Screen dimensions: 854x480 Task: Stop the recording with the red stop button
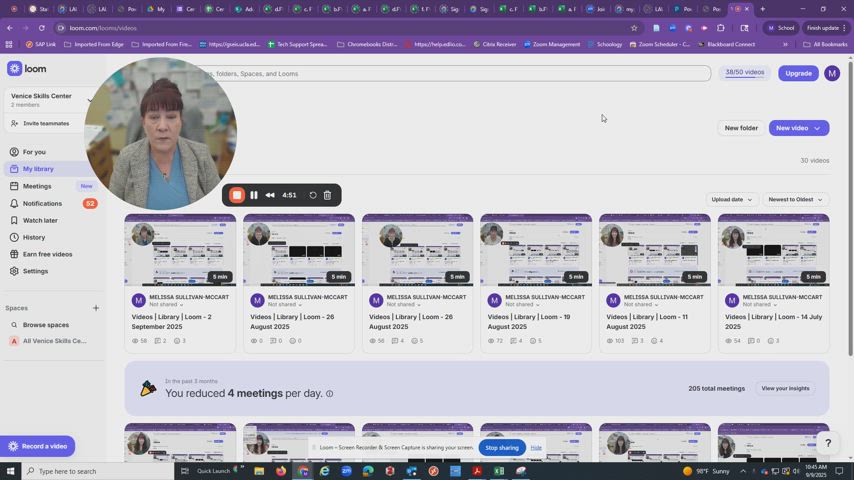pyautogui.click(x=237, y=195)
